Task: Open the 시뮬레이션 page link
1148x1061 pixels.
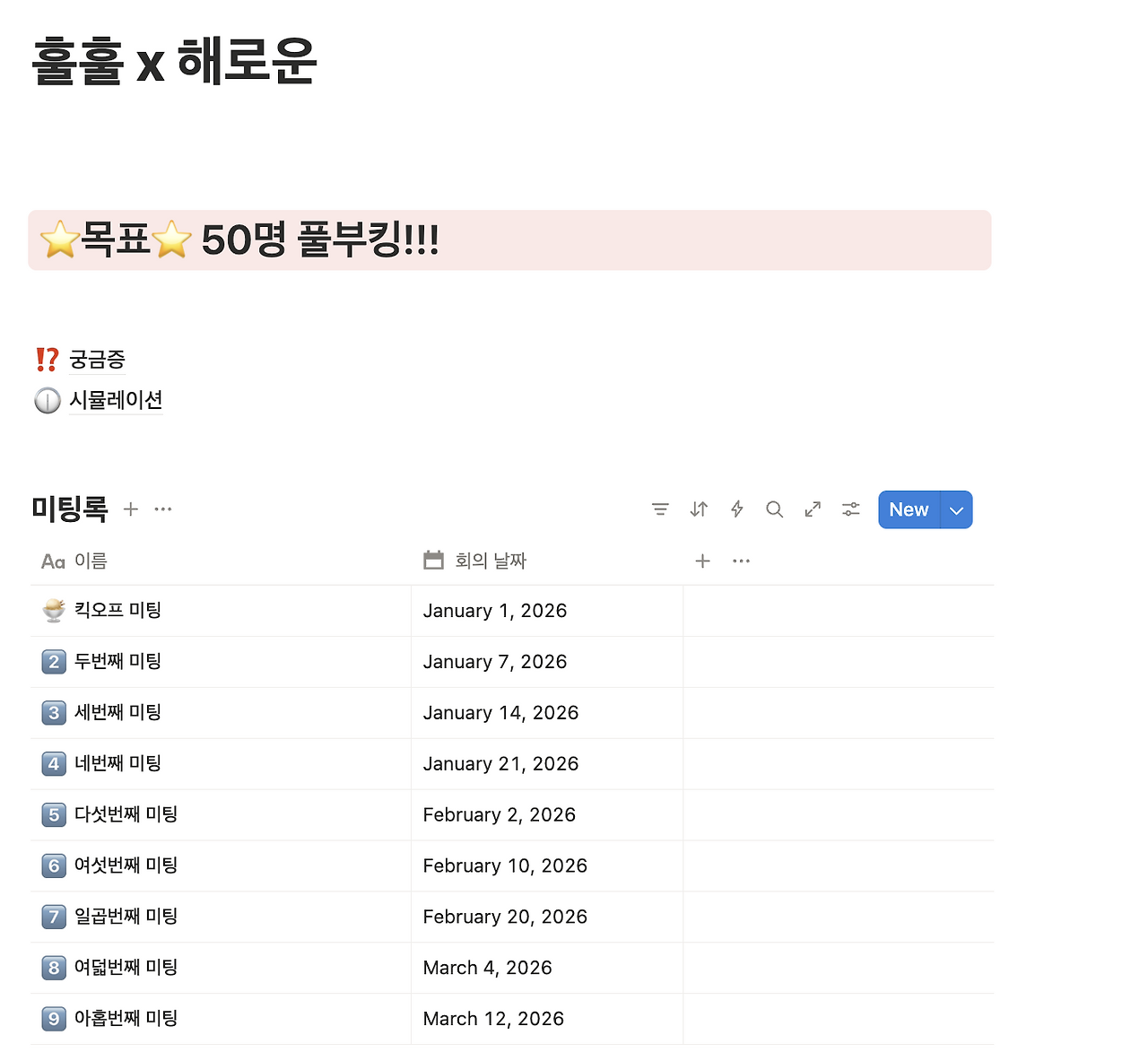Action: coord(116,401)
